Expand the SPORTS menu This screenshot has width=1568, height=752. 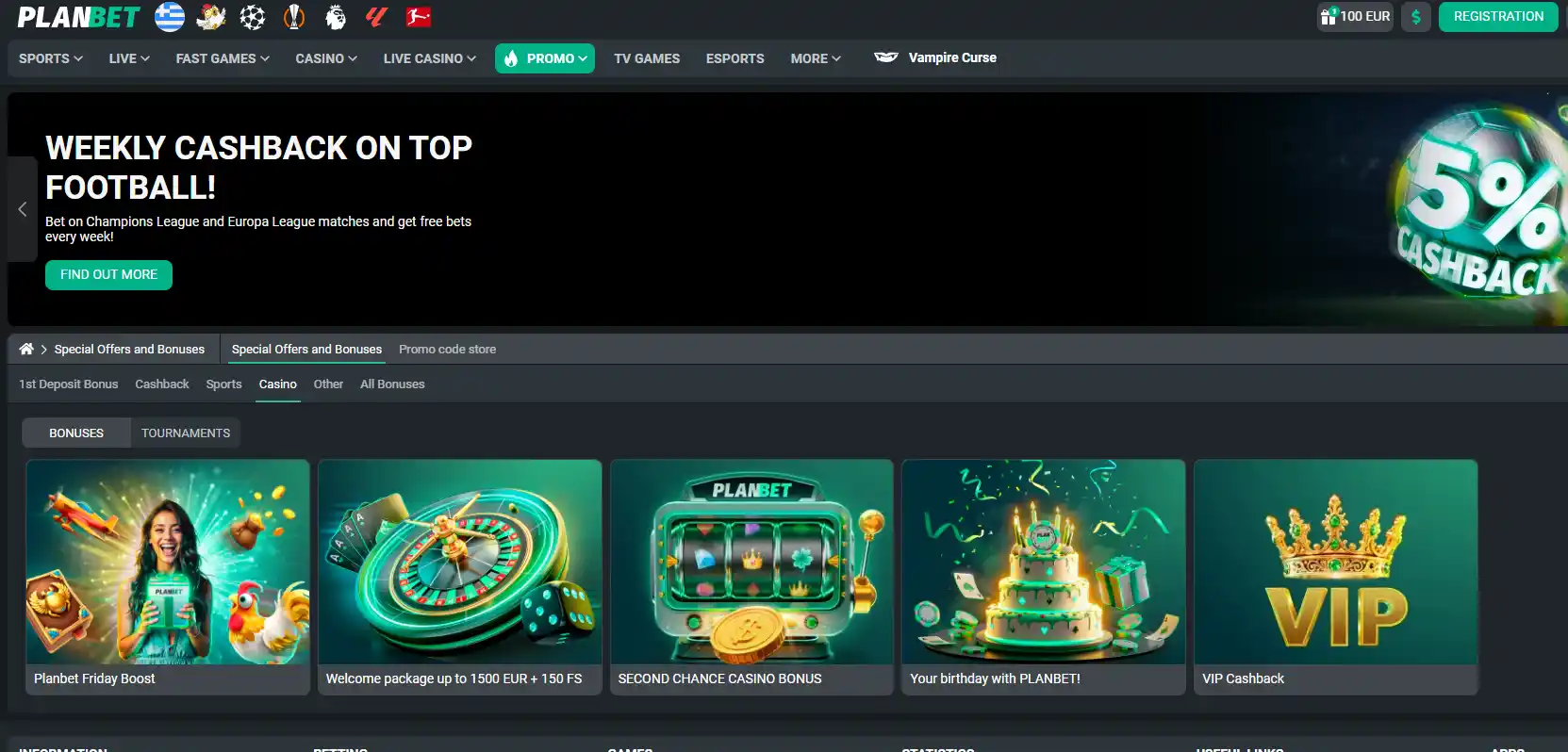click(51, 58)
